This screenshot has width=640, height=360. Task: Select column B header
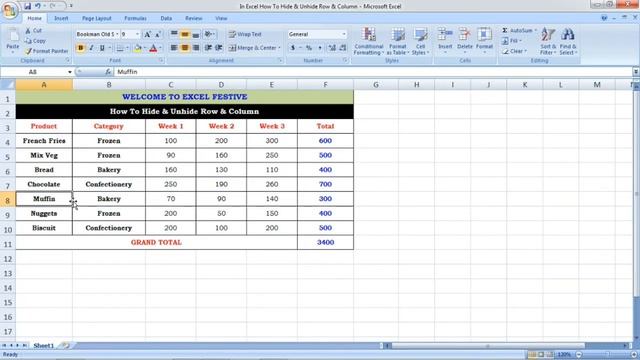[x=109, y=85]
